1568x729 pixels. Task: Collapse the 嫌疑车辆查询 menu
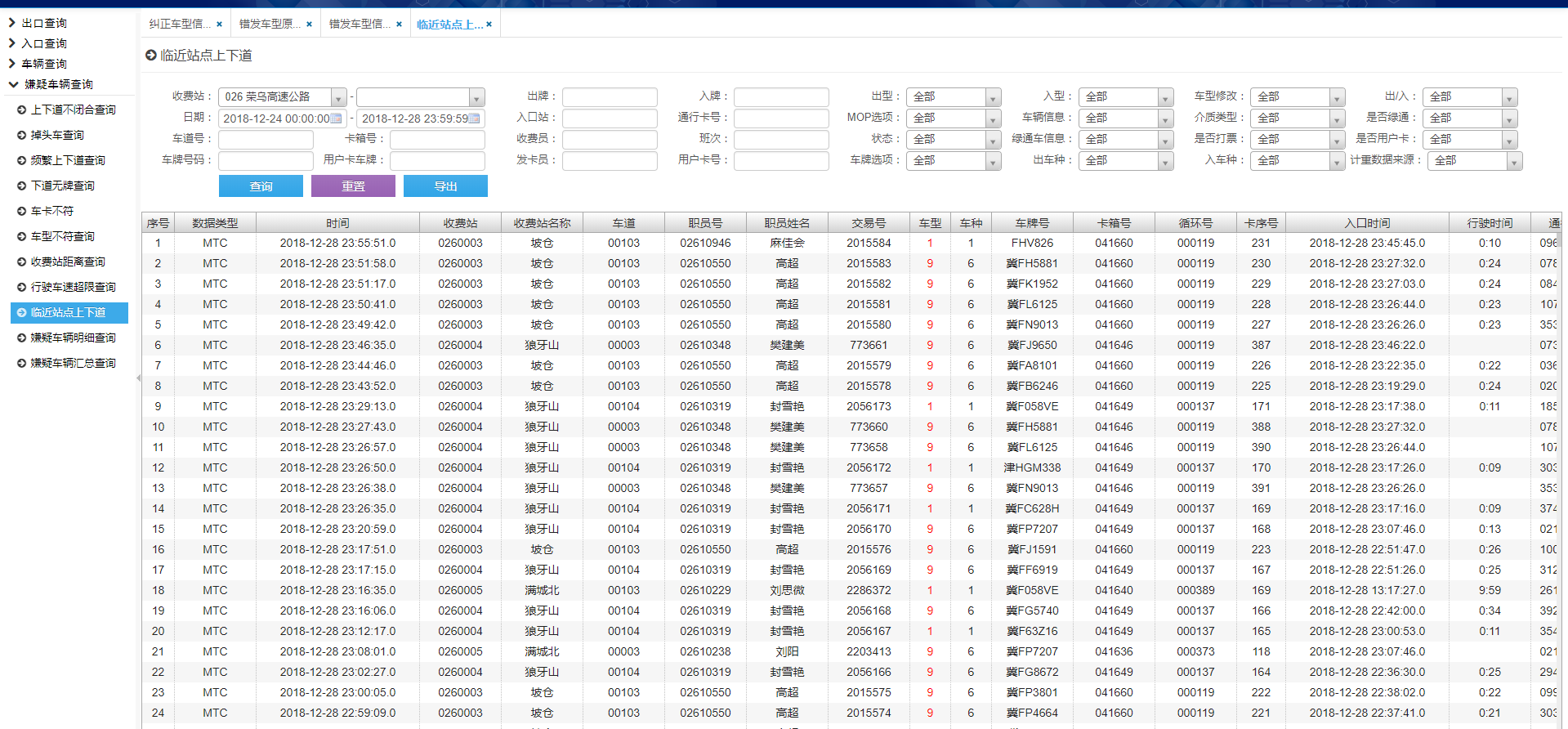click(x=13, y=84)
